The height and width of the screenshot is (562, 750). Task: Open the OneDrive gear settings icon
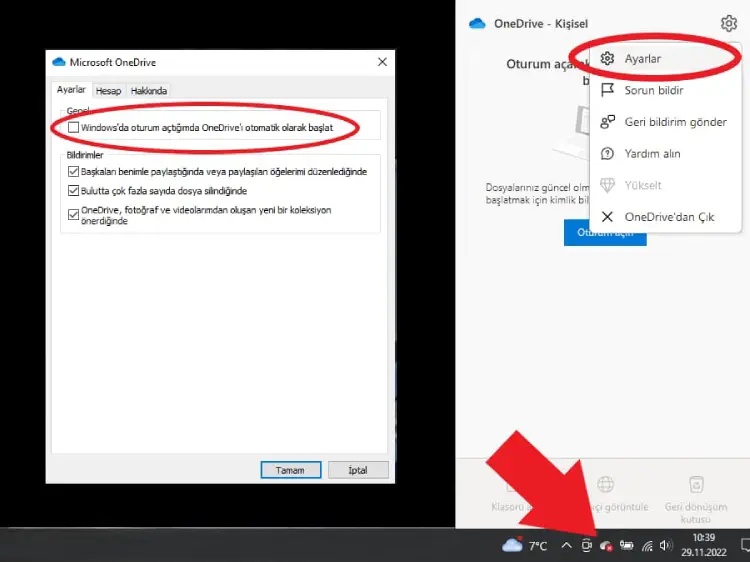pos(728,23)
